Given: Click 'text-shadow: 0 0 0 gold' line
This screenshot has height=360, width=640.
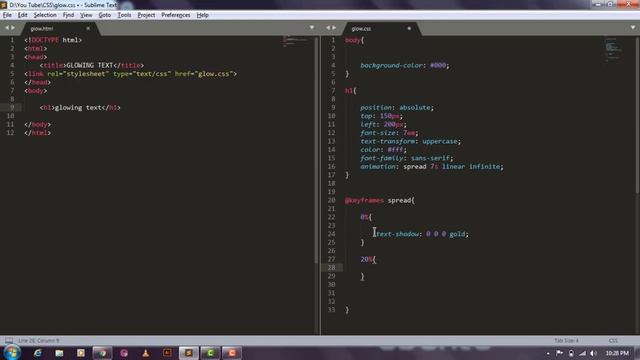Looking at the screenshot, I should [x=422, y=234].
